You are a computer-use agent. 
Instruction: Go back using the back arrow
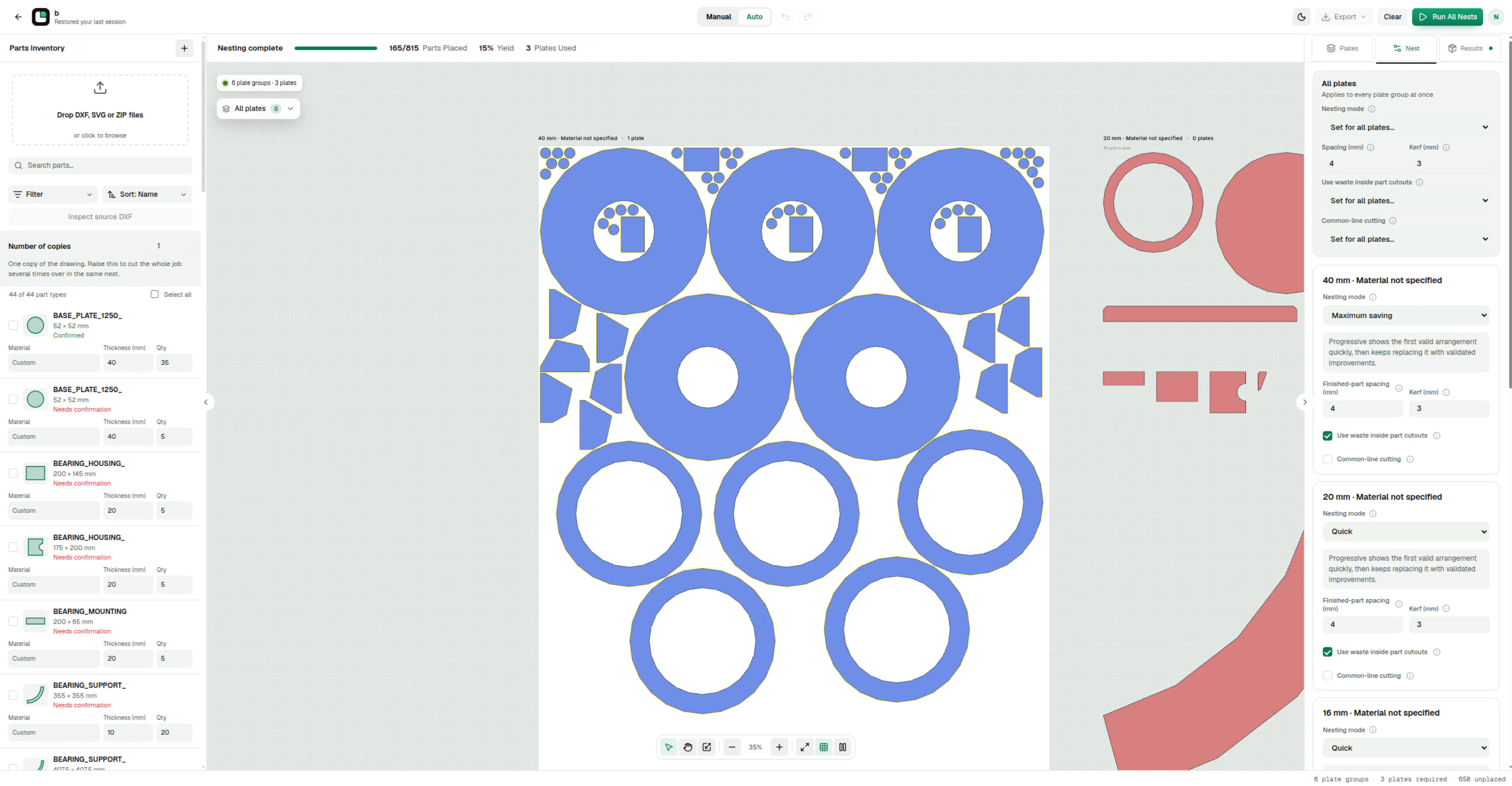pyautogui.click(x=18, y=16)
